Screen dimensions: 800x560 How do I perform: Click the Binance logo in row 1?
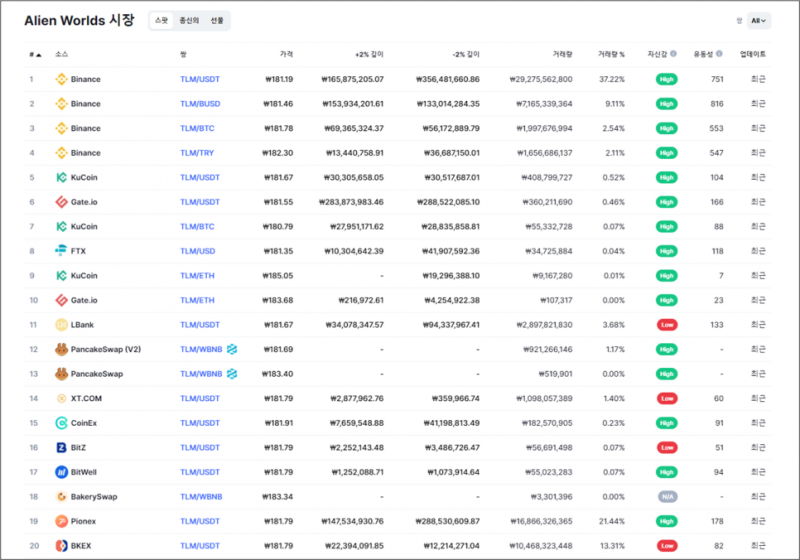61,79
